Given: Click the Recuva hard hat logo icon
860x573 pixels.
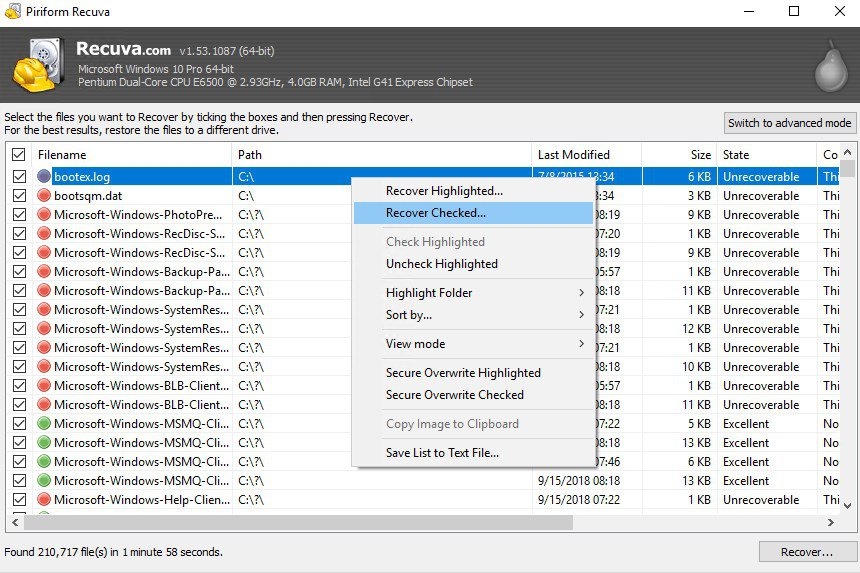Looking at the screenshot, I should coord(37,65).
